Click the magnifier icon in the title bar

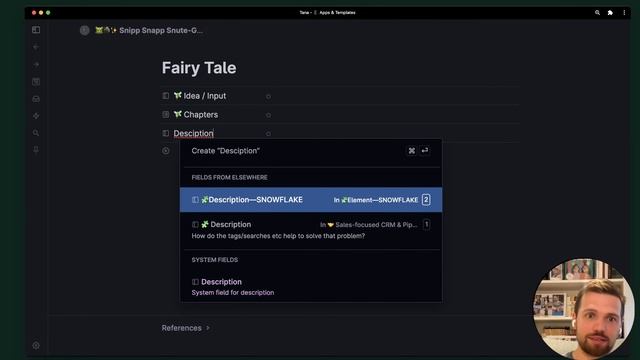coord(597,13)
